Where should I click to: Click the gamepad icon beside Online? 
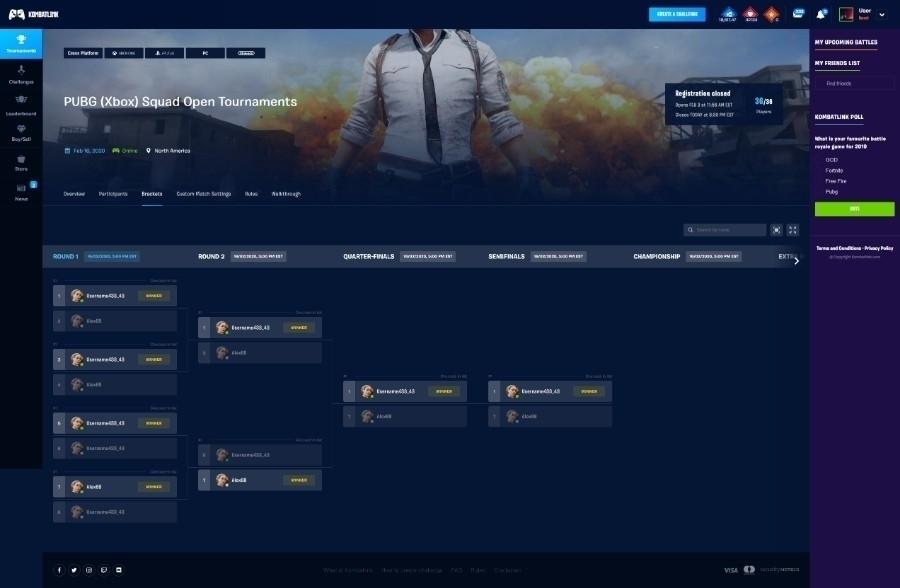point(116,151)
